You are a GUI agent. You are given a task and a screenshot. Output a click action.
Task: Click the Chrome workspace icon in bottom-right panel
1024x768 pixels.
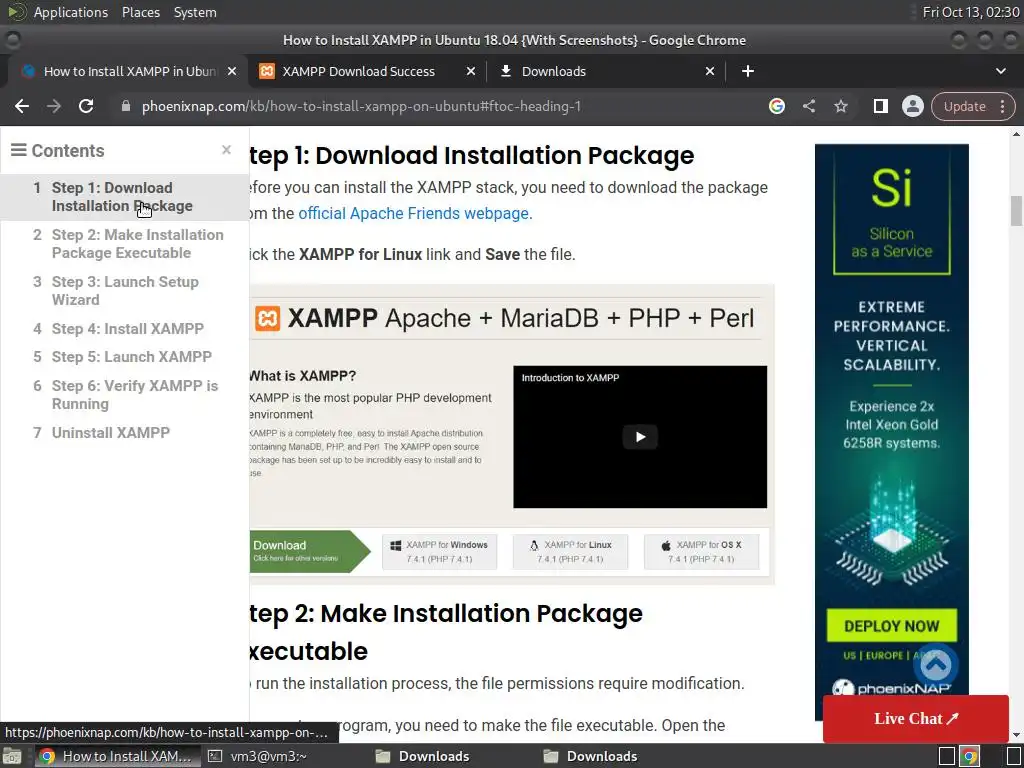click(969, 757)
